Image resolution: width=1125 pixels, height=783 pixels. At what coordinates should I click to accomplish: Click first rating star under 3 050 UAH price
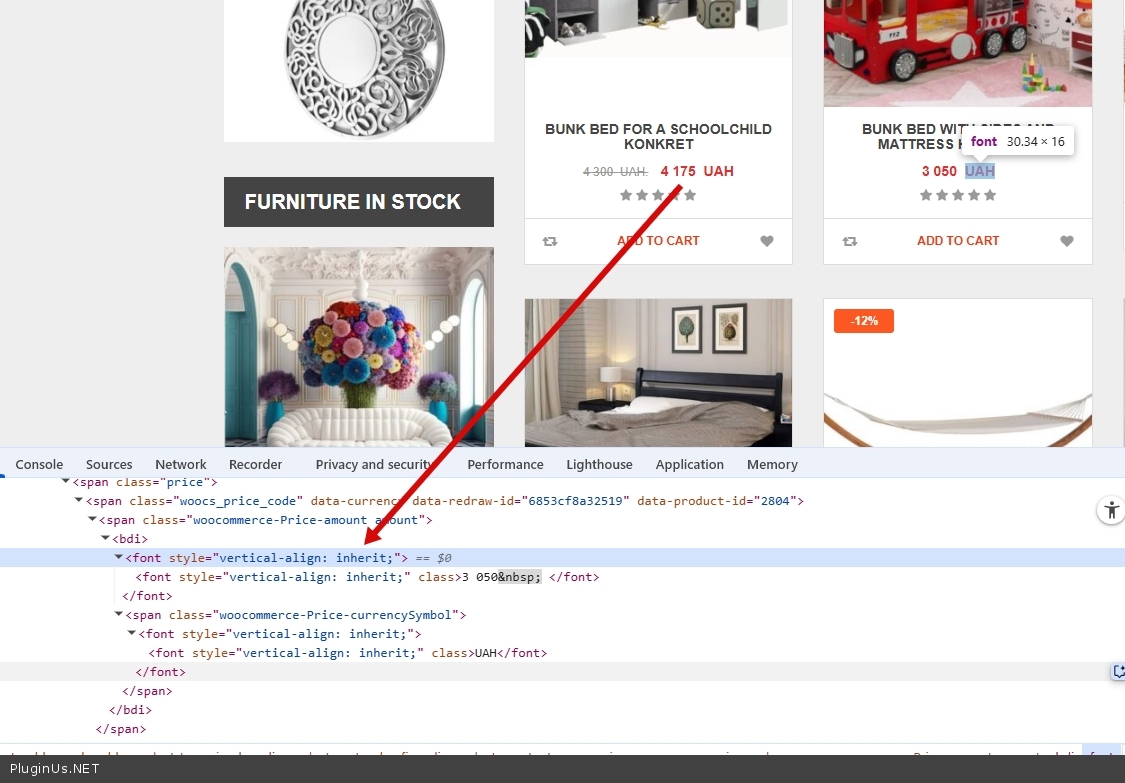pyautogui.click(x=926, y=195)
